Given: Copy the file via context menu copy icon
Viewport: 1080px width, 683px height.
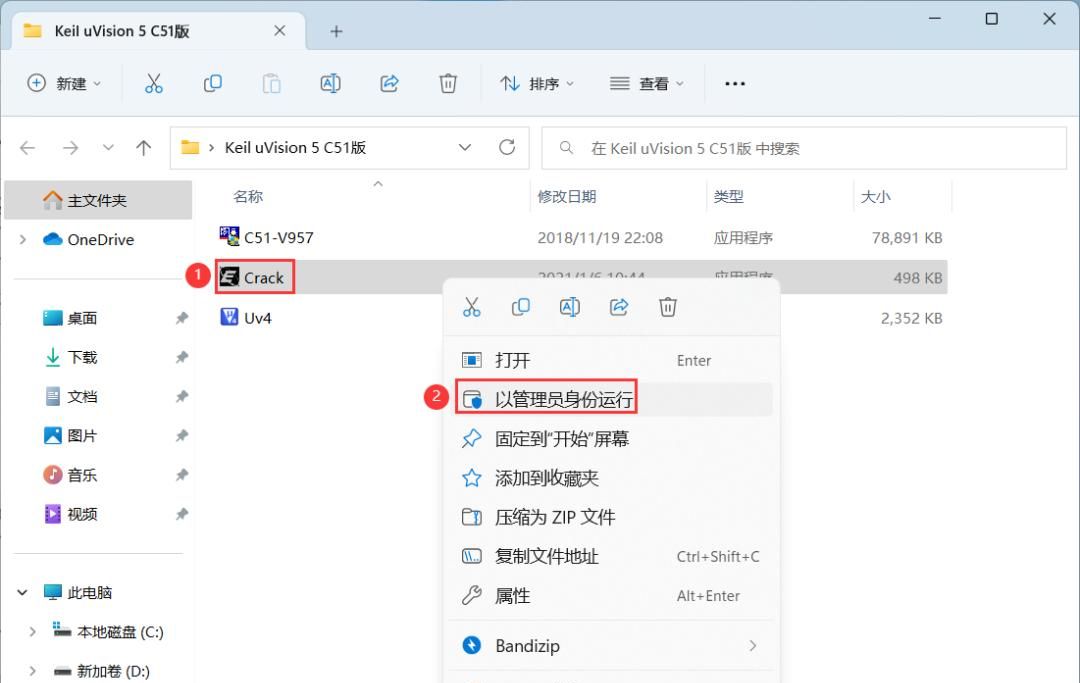Looking at the screenshot, I should [521, 307].
